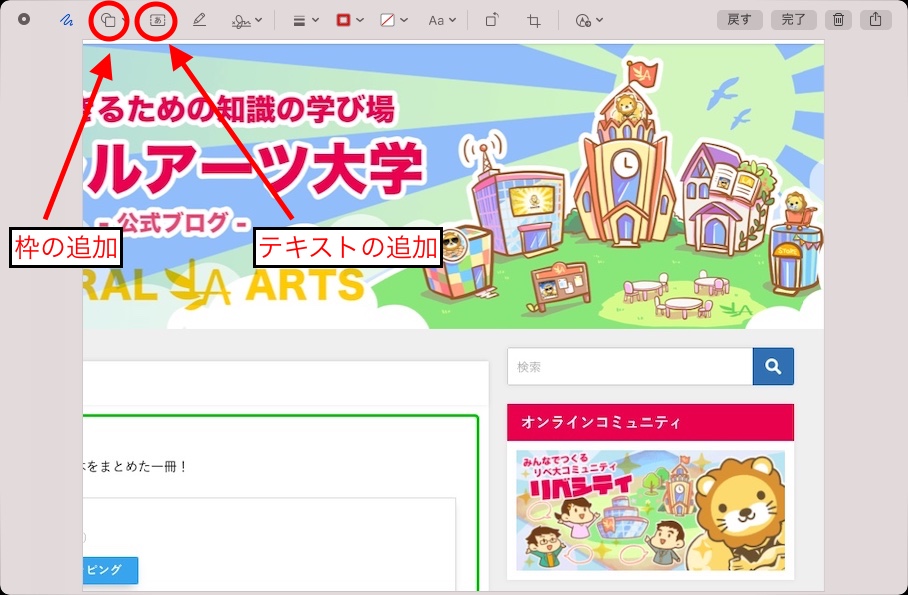This screenshot has width=908, height=595.
Task: Expand the Shape Style line thickness dropdown arrow
Action: [x=316, y=20]
